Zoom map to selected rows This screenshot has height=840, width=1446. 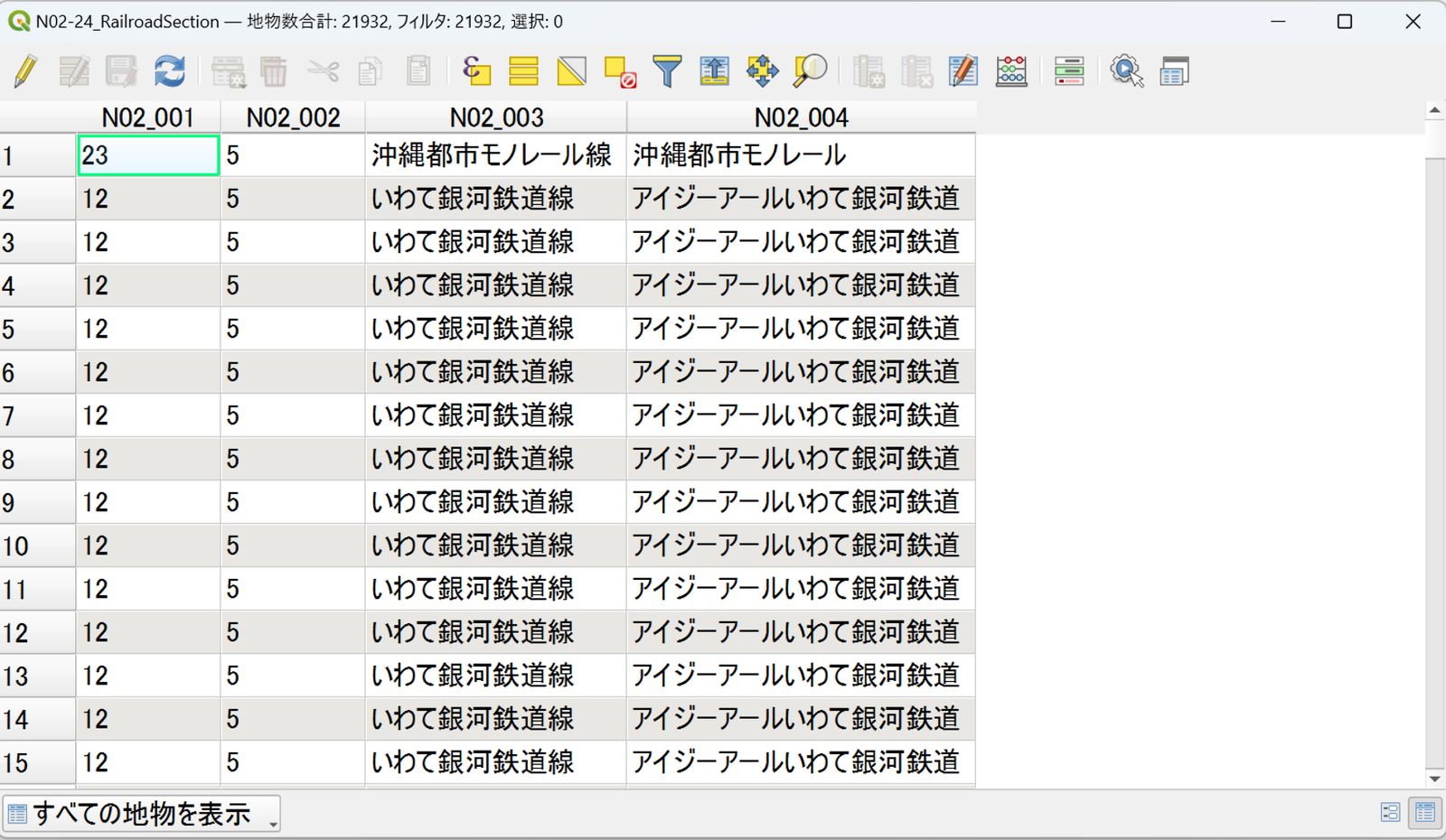(x=810, y=70)
